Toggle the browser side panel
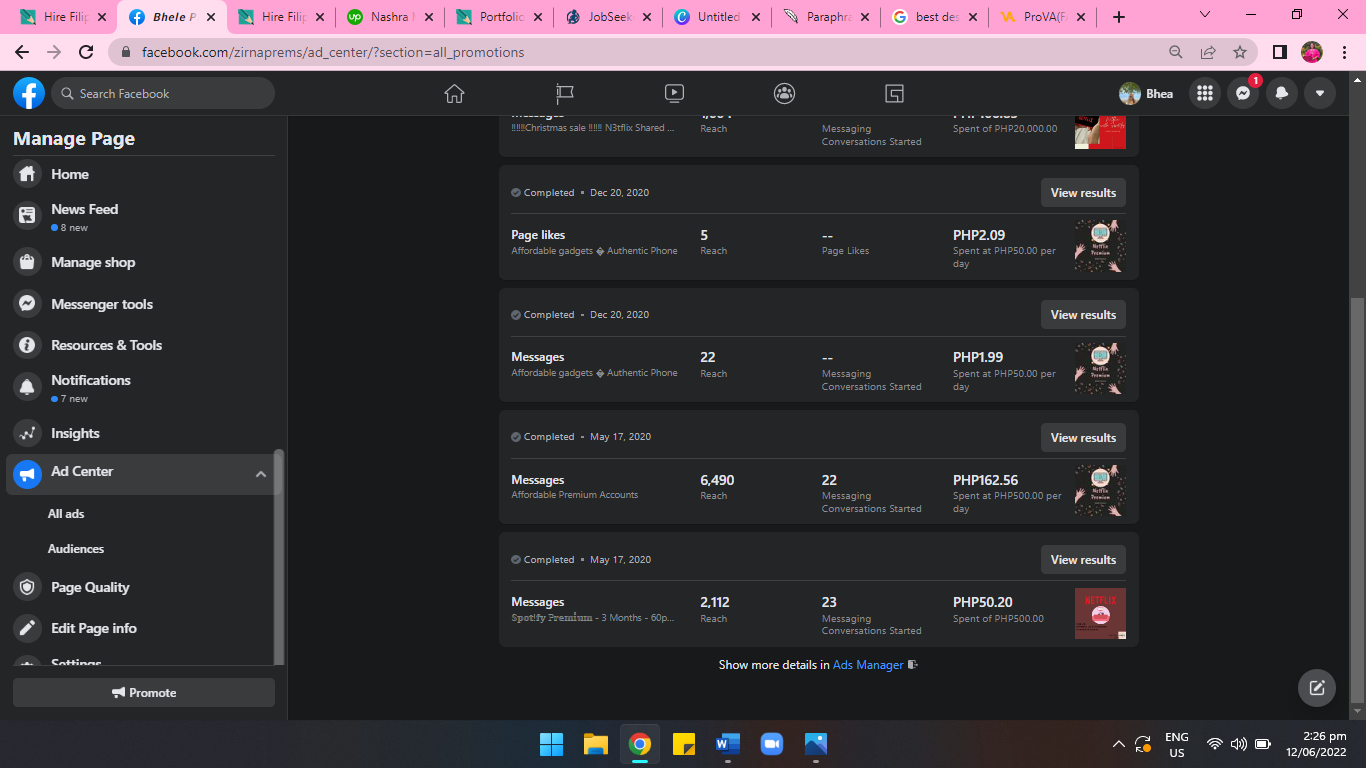Viewport: 1366px width, 768px height. coord(1279,52)
